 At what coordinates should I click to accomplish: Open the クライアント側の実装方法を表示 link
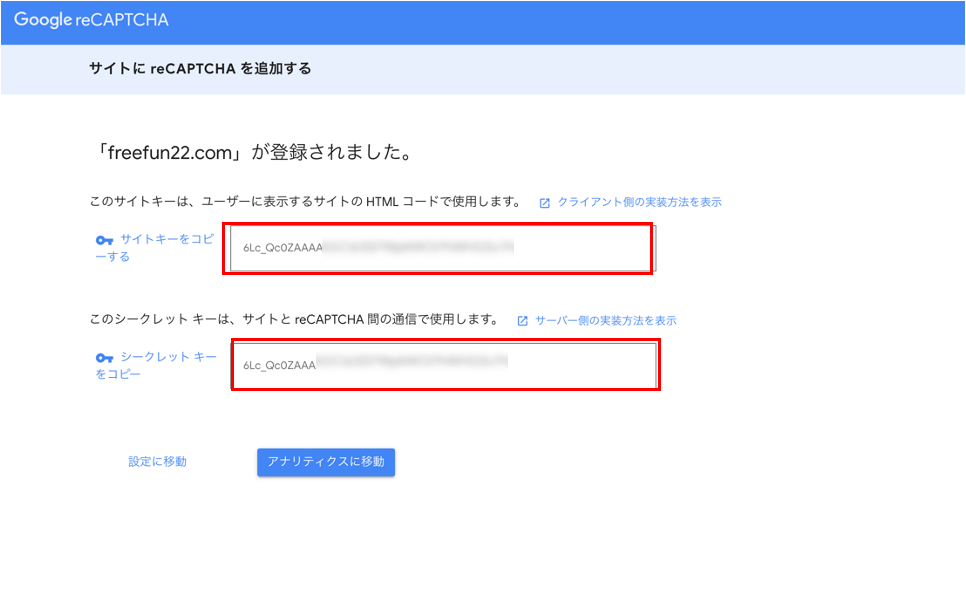click(x=639, y=202)
